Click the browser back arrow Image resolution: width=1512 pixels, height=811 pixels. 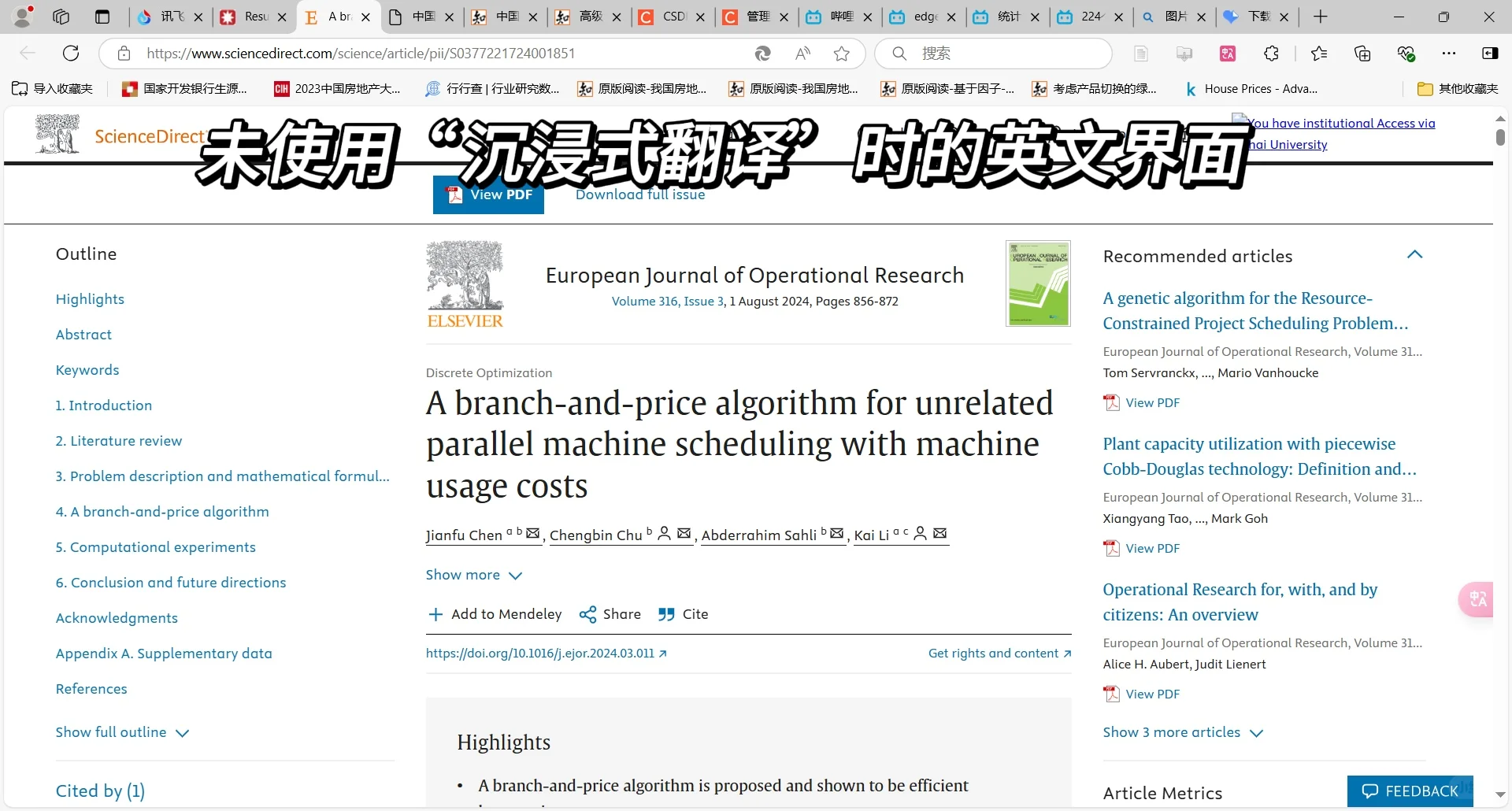pyautogui.click(x=28, y=54)
